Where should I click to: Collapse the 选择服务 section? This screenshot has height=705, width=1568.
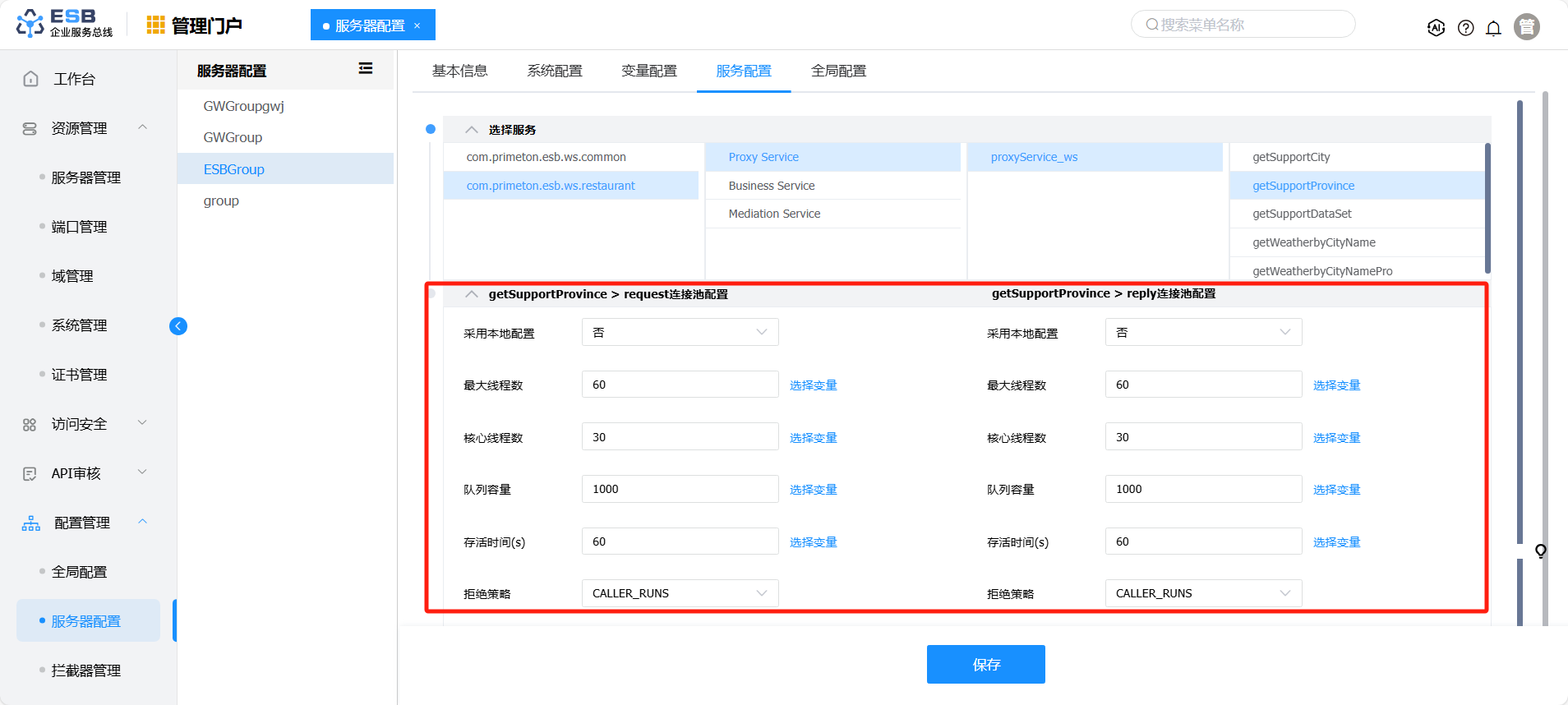[x=471, y=130]
